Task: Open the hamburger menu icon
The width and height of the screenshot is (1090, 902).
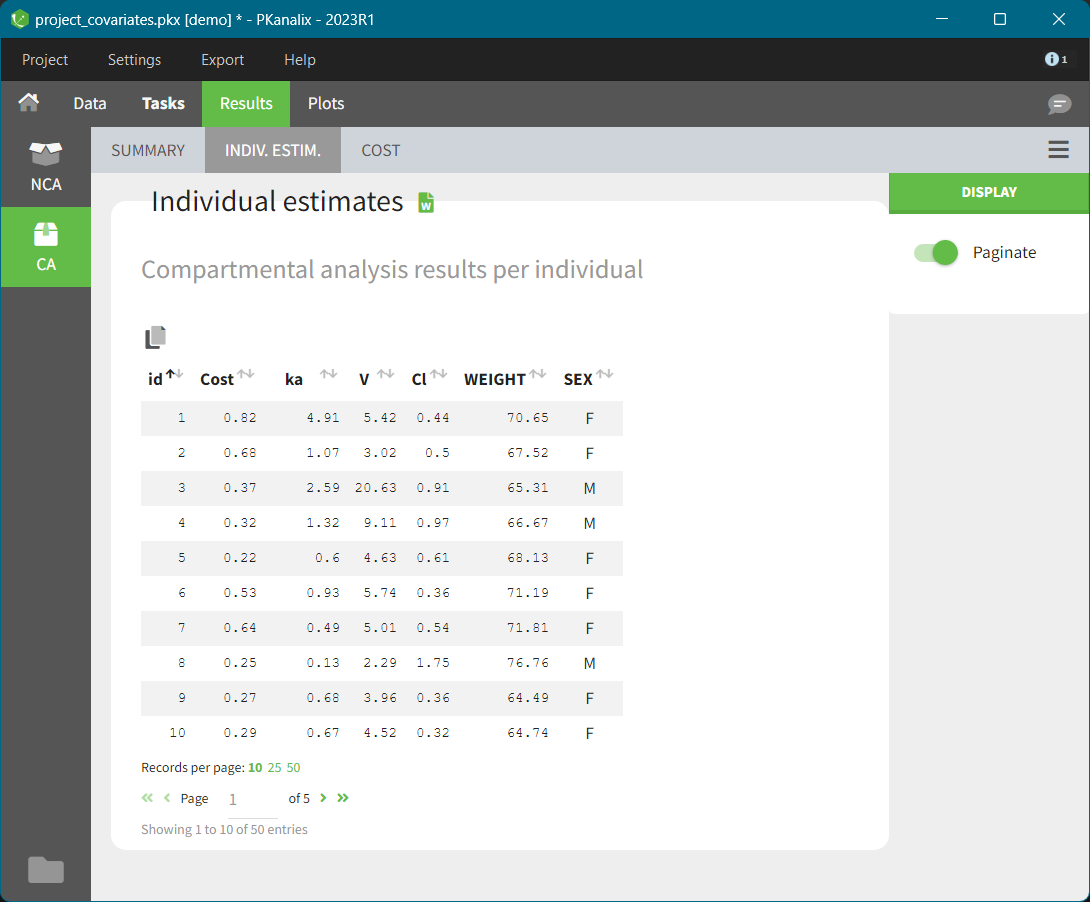Action: [x=1058, y=150]
